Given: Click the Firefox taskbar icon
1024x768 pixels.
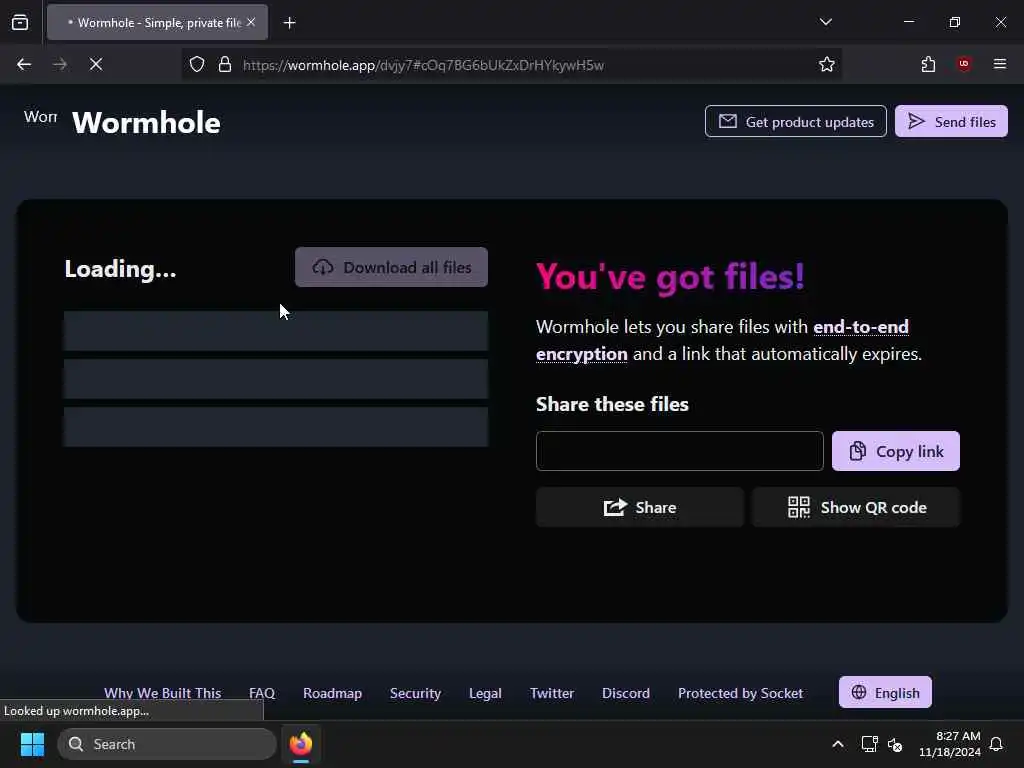Looking at the screenshot, I should coord(301,744).
